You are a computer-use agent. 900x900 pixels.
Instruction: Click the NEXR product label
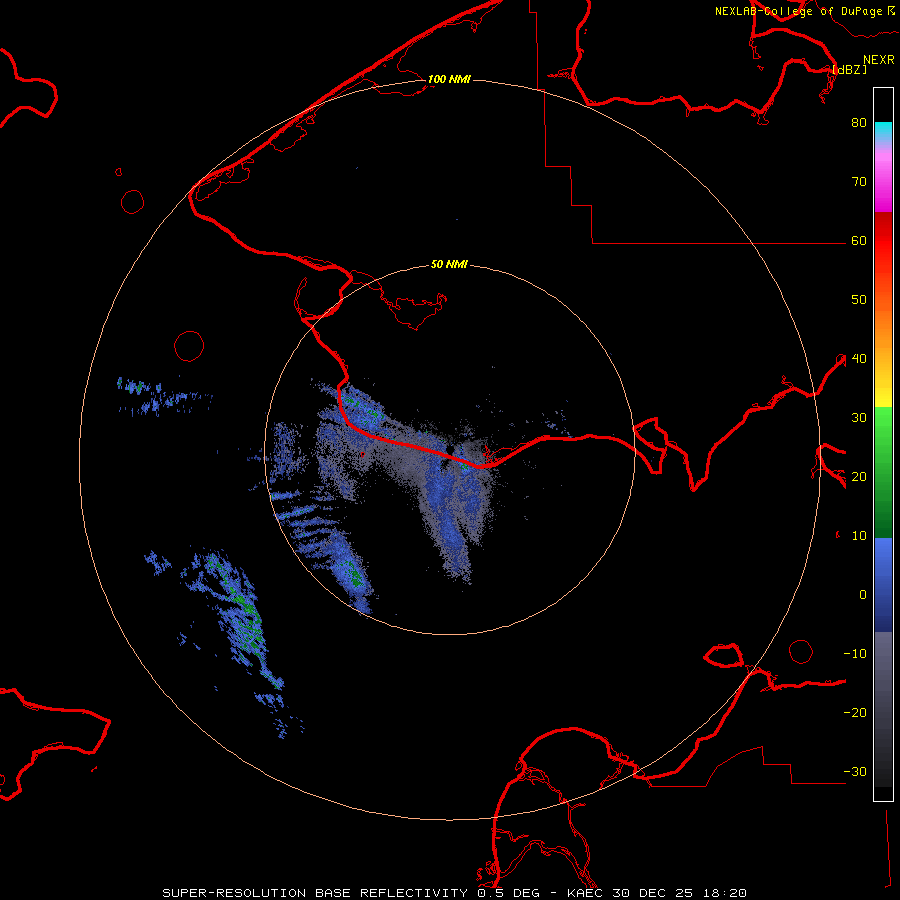point(878,60)
